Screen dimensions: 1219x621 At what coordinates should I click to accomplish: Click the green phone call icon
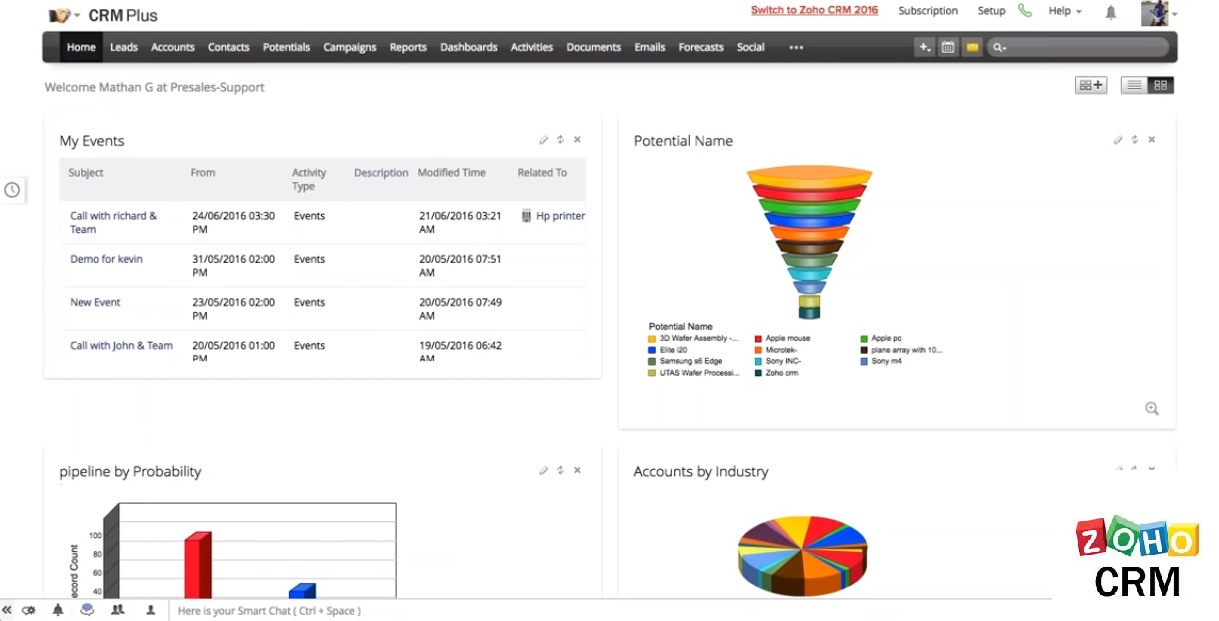[x=1025, y=11]
